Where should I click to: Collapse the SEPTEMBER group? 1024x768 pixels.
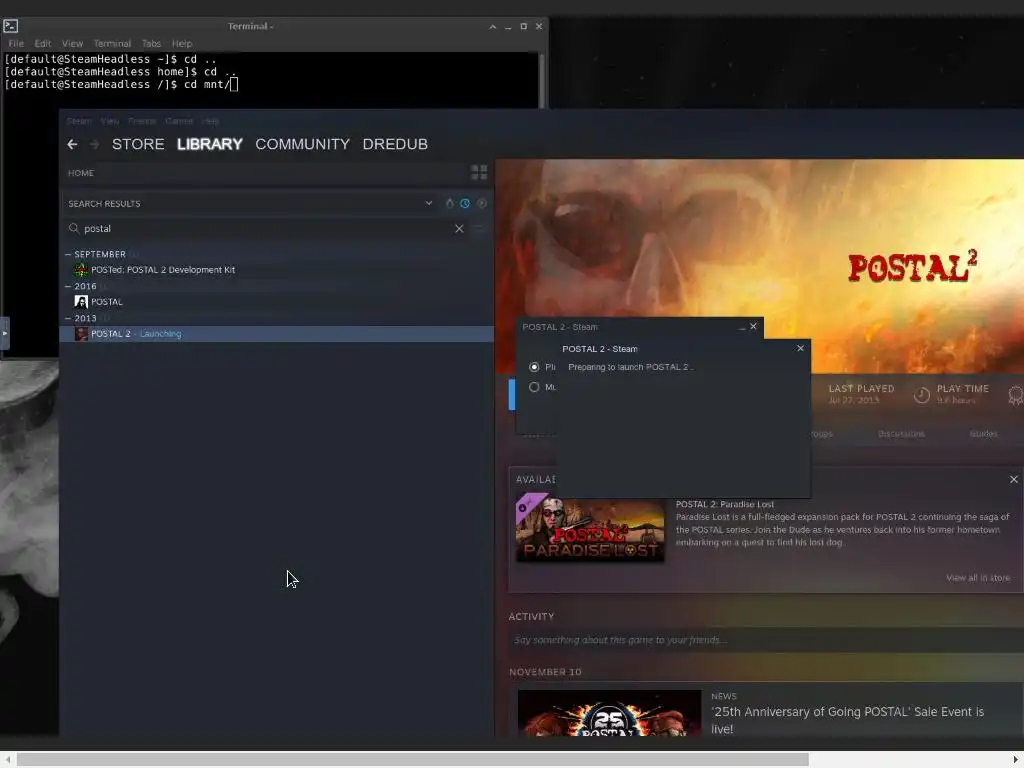(68, 254)
